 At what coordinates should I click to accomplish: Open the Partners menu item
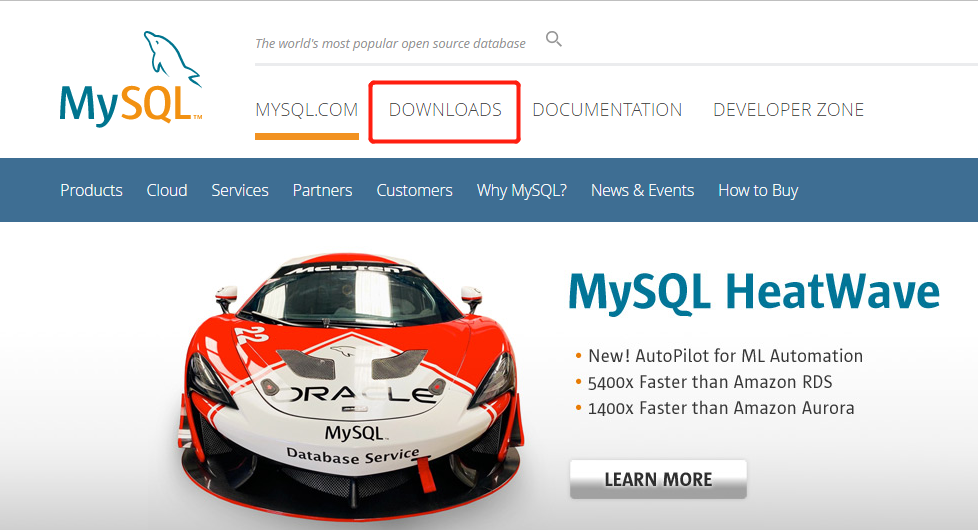(322, 190)
